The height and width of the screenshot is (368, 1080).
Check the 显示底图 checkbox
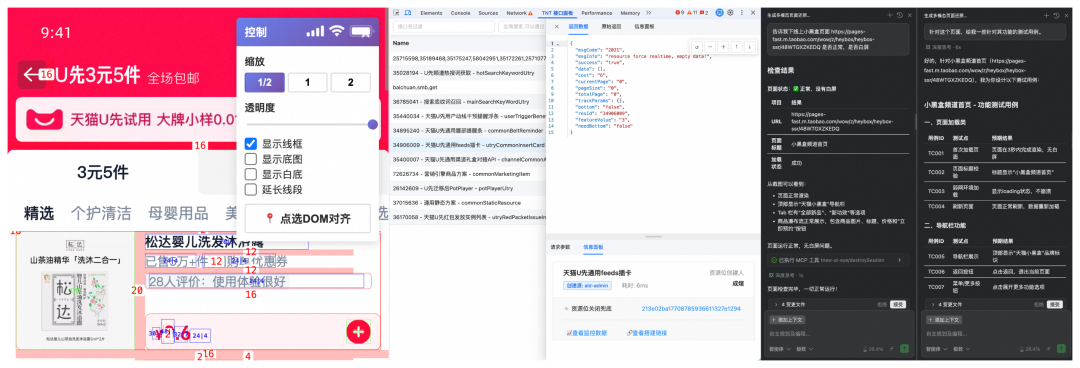[x=251, y=159]
